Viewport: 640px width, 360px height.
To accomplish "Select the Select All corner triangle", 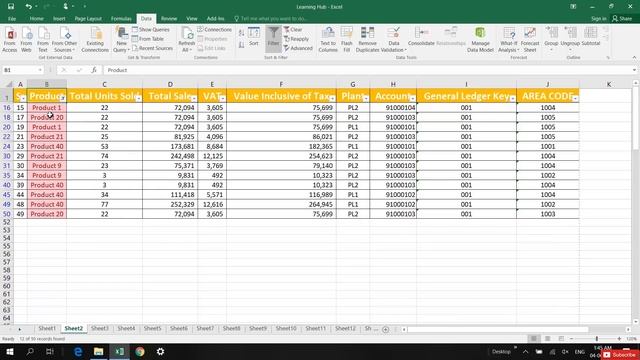I will tap(8, 84).
